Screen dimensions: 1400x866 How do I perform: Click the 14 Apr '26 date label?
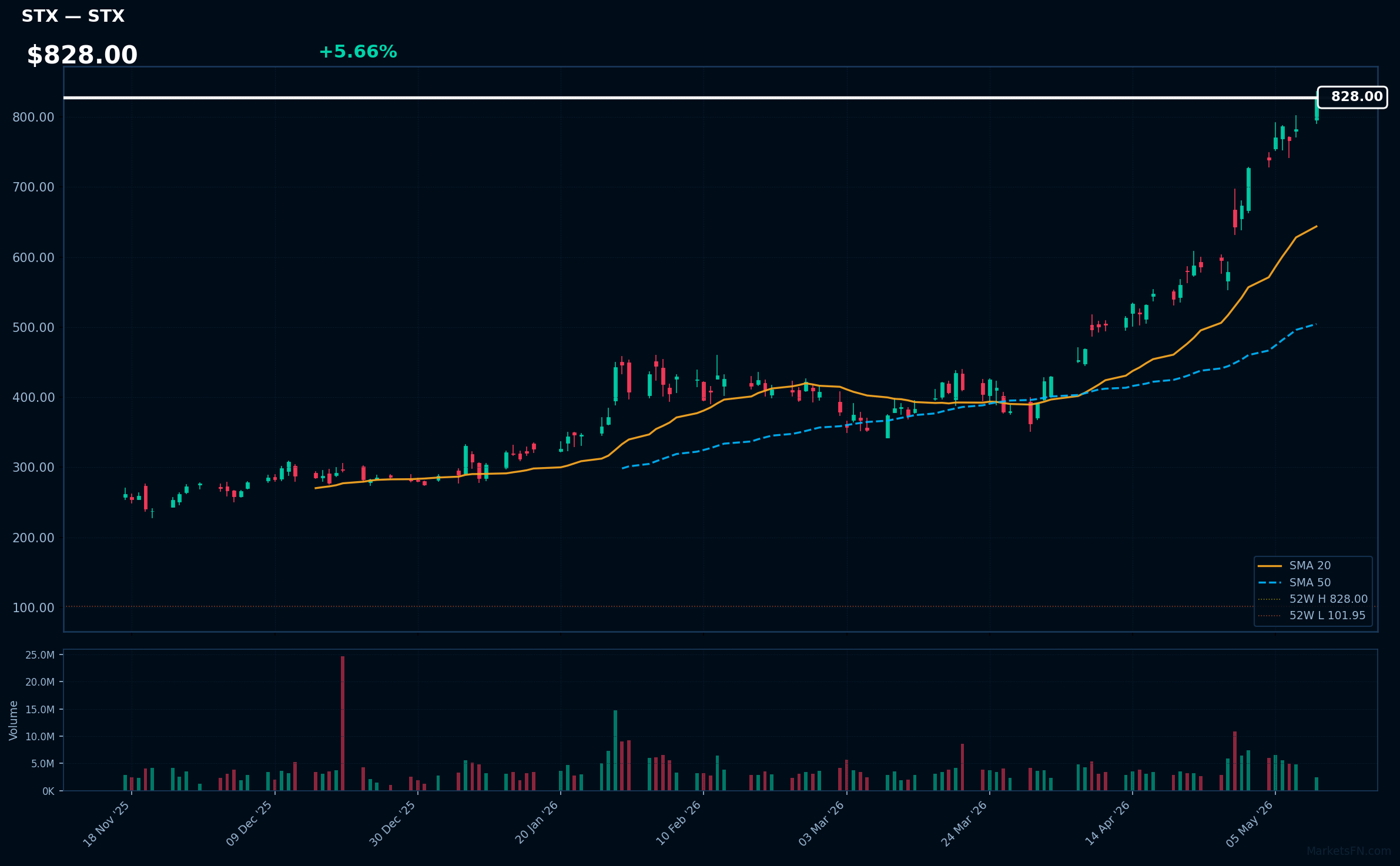[1107, 823]
